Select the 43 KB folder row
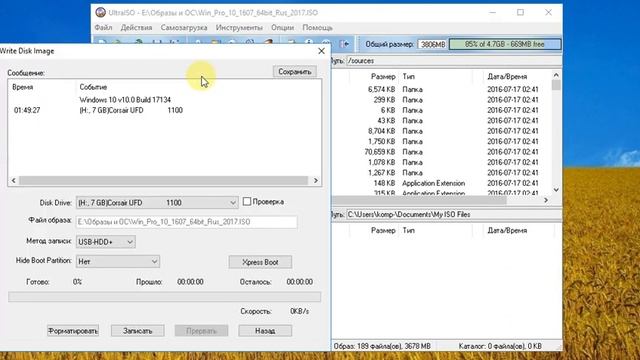The image size is (640, 360). (x=442, y=120)
